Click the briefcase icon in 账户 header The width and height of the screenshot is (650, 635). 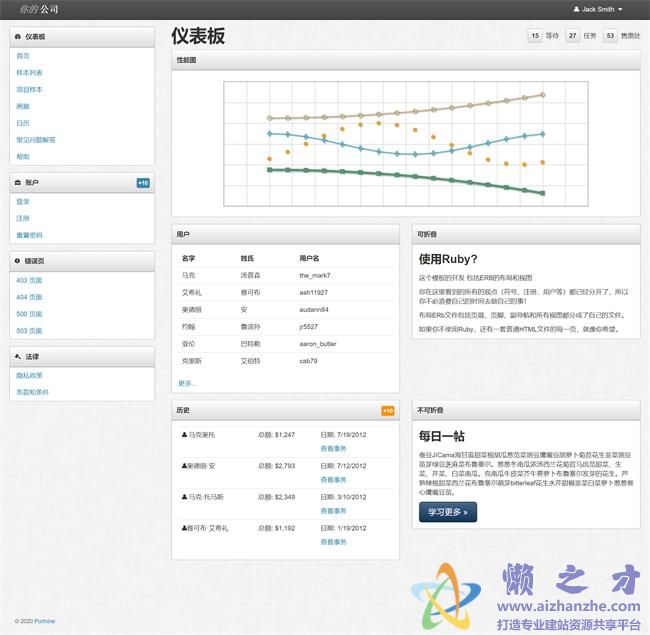point(18,182)
